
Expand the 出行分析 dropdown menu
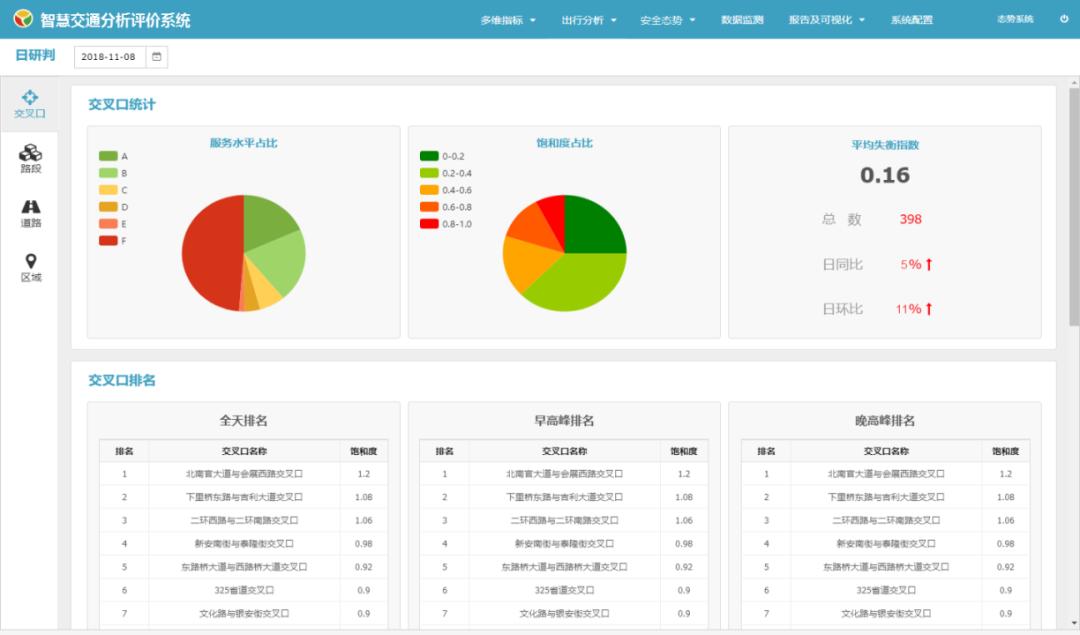588,20
